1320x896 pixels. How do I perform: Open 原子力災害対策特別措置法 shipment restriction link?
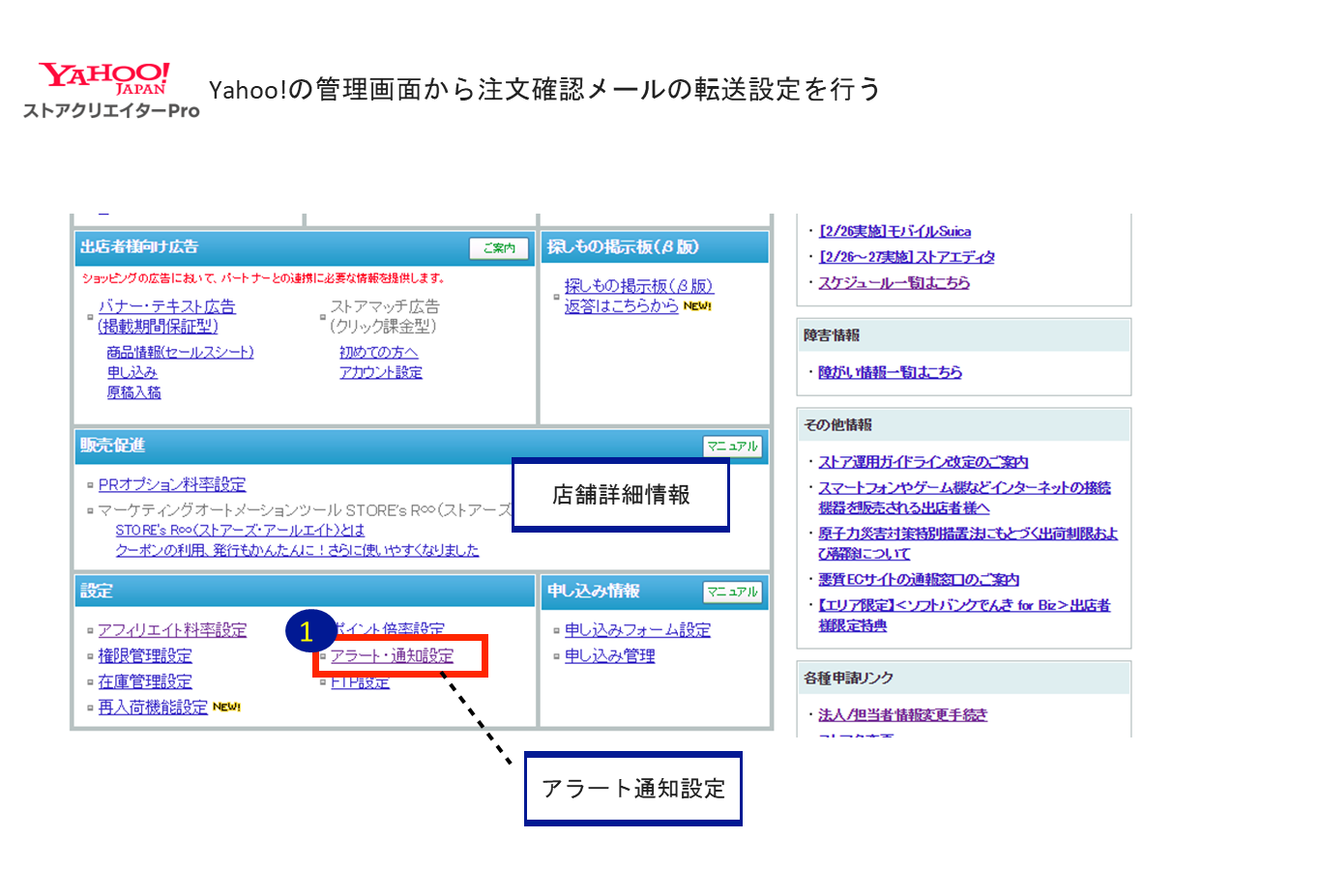968,543
